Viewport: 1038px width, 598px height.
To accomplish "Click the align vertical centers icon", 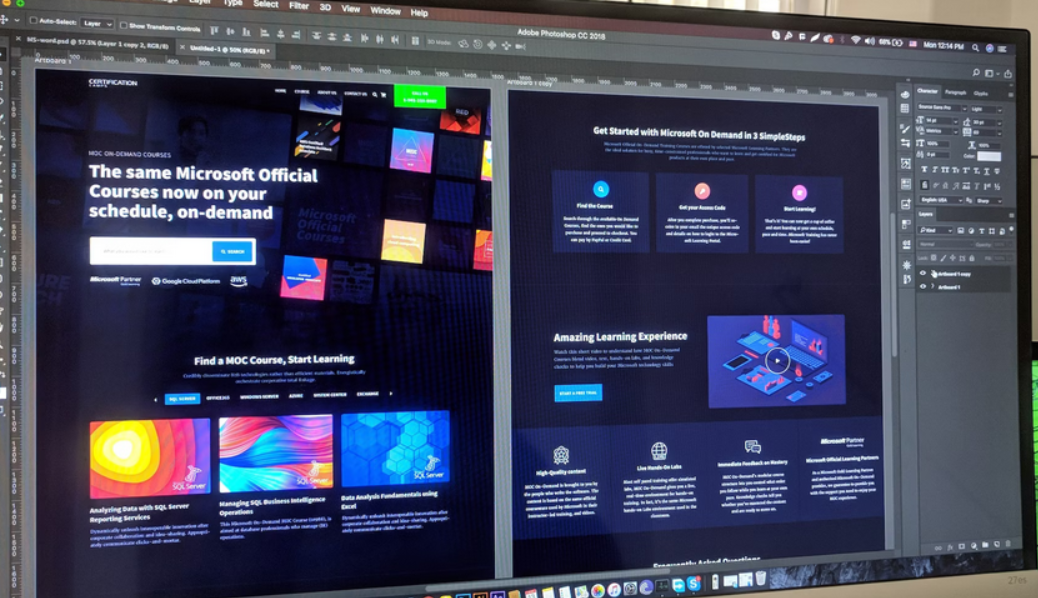I will [x=230, y=31].
